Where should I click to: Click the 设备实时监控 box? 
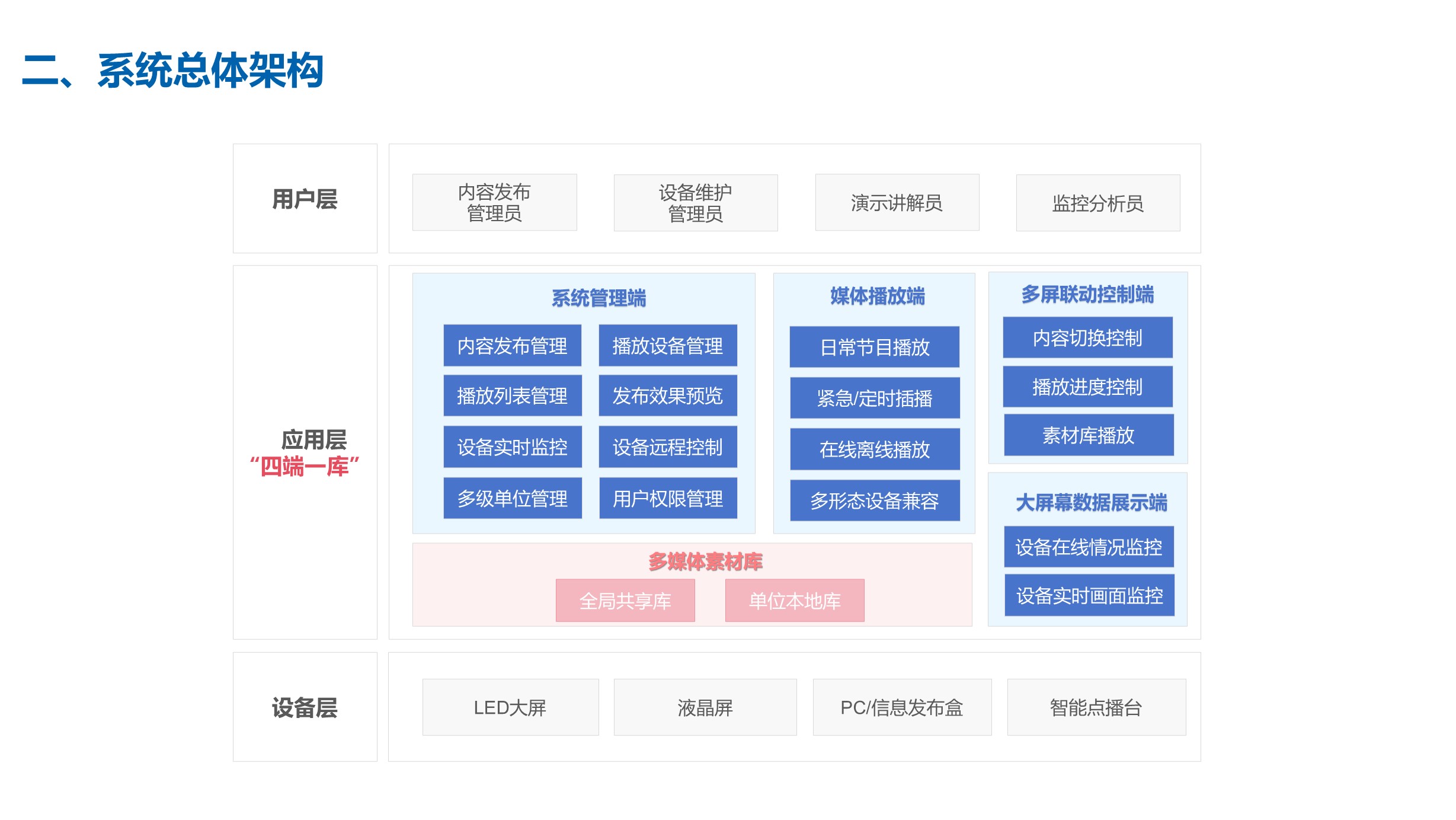pyautogui.click(x=512, y=447)
